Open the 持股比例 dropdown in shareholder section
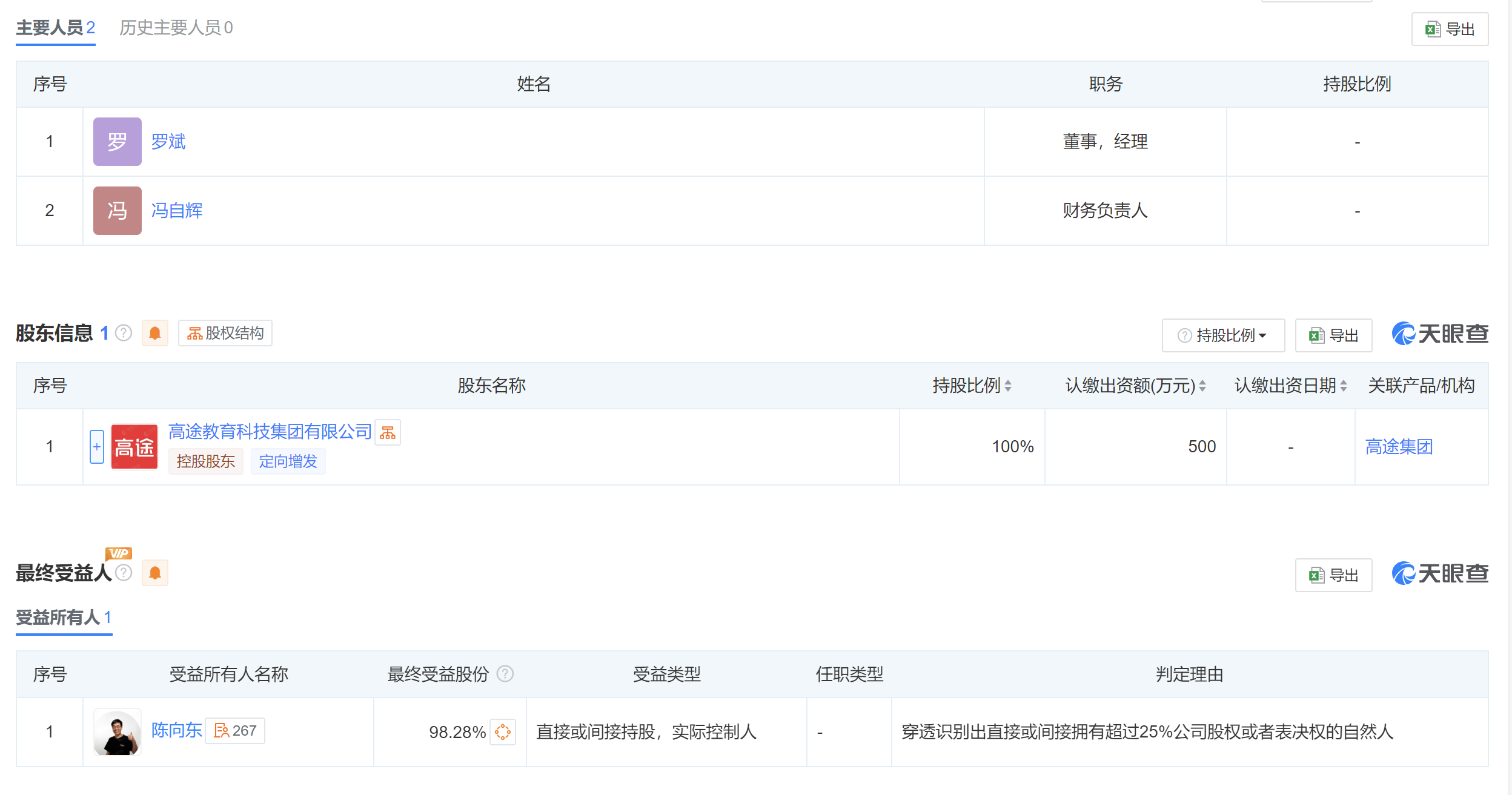This screenshot has height=795, width=1512. [1223, 335]
